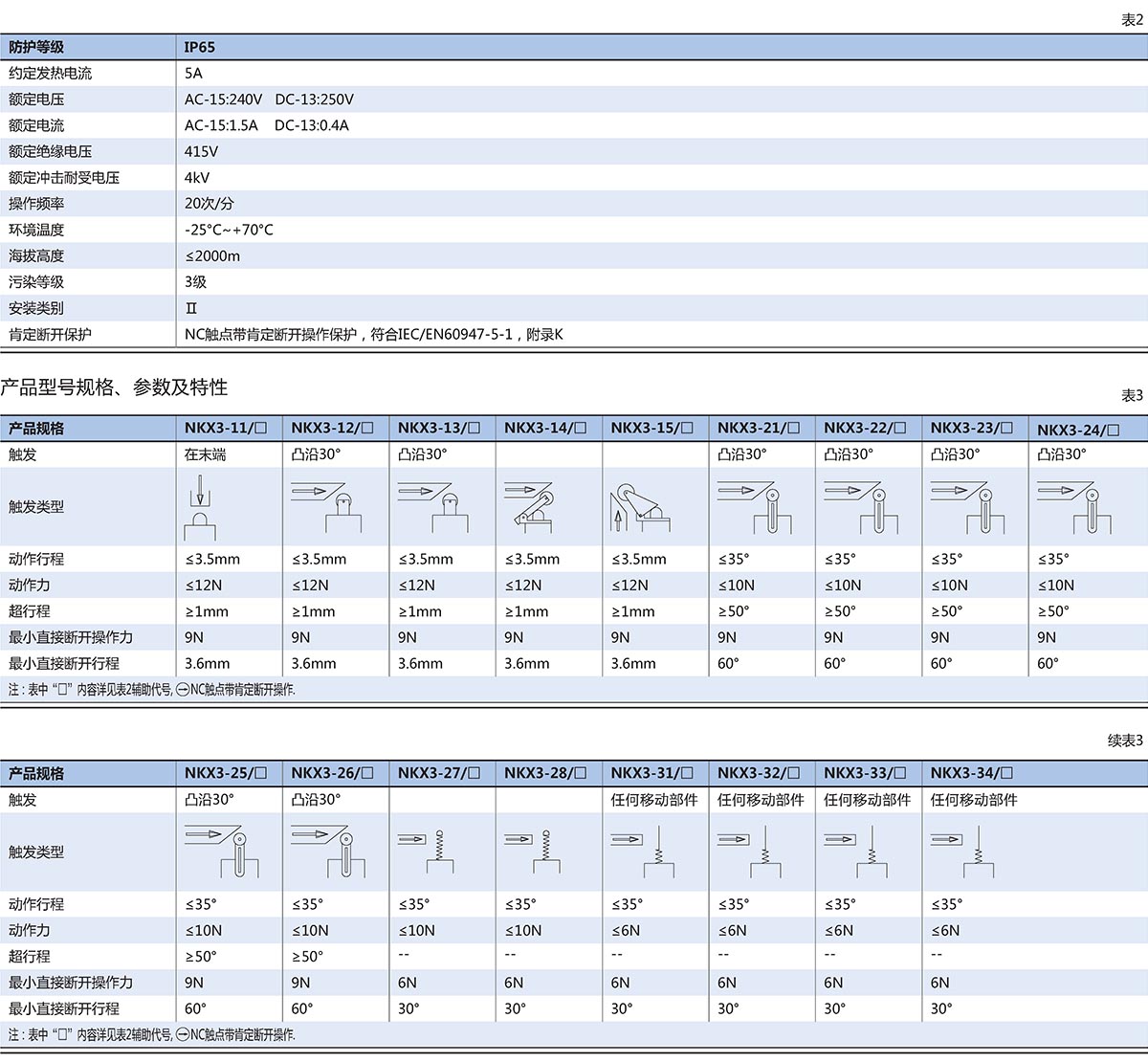The width and height of the screenshot is (1148, 1062).
Task: Click the IP65 protection rating value
Action: tap(200, 47)
